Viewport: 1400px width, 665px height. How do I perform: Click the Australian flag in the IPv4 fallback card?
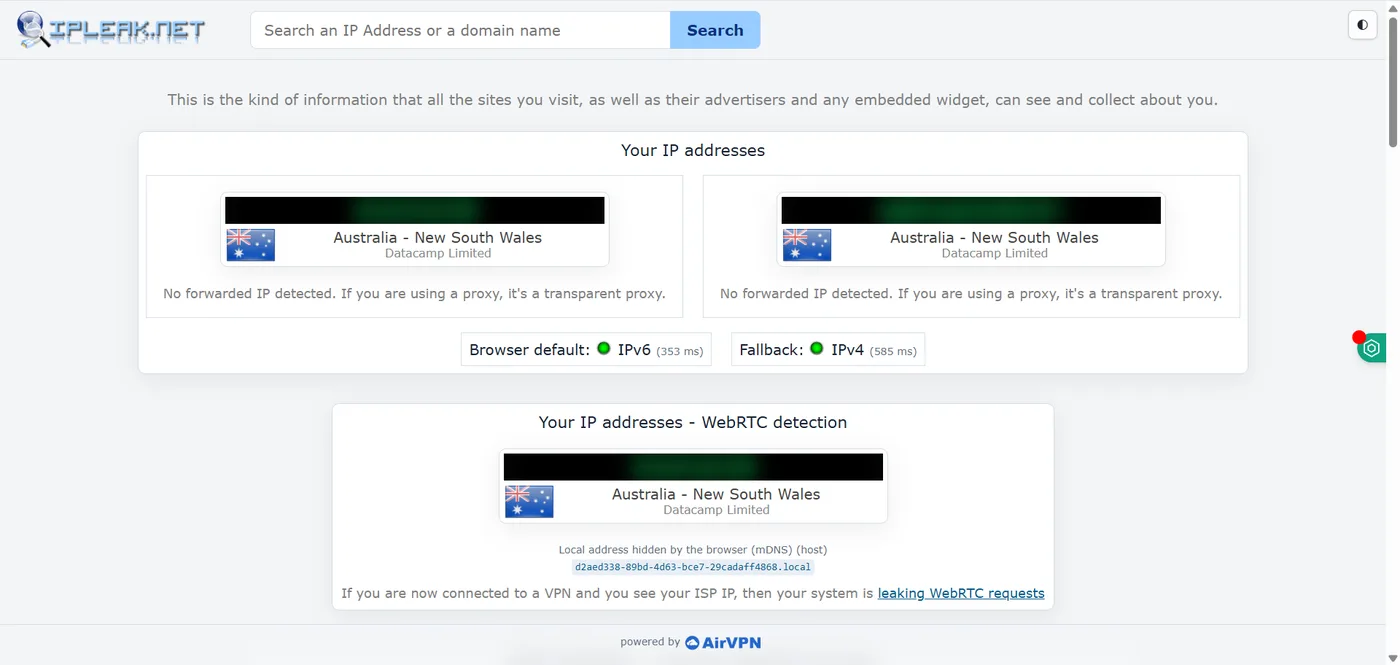tap(807, 245)
